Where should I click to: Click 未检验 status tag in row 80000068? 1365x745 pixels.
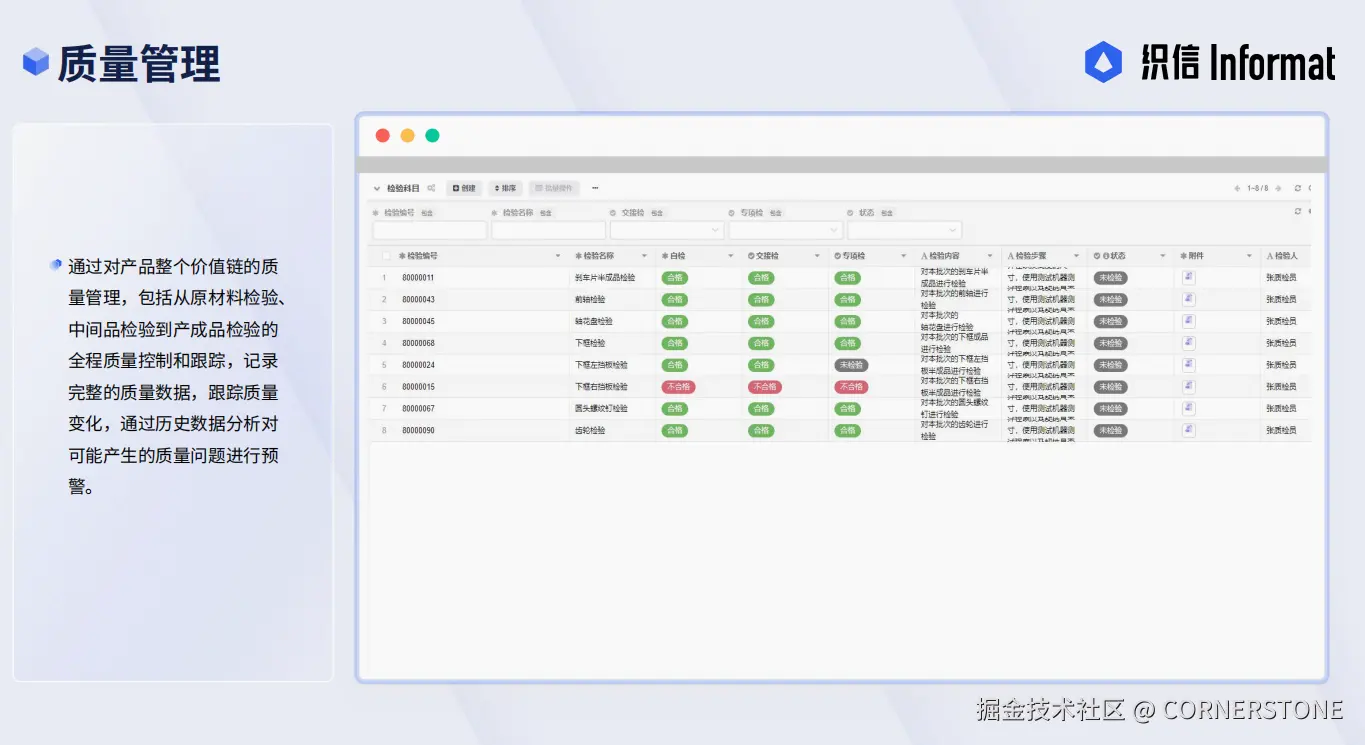(x=1110, y=343)
